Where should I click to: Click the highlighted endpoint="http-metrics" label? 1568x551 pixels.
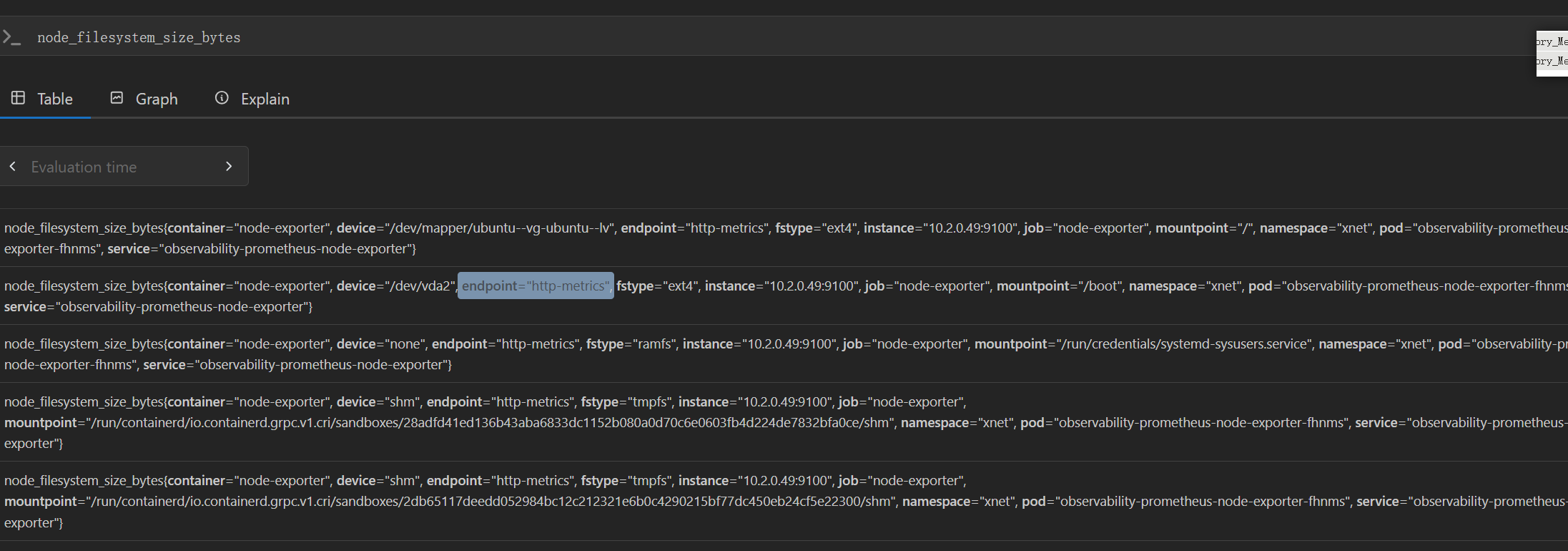pyautogui.click(x=536, y=286)
